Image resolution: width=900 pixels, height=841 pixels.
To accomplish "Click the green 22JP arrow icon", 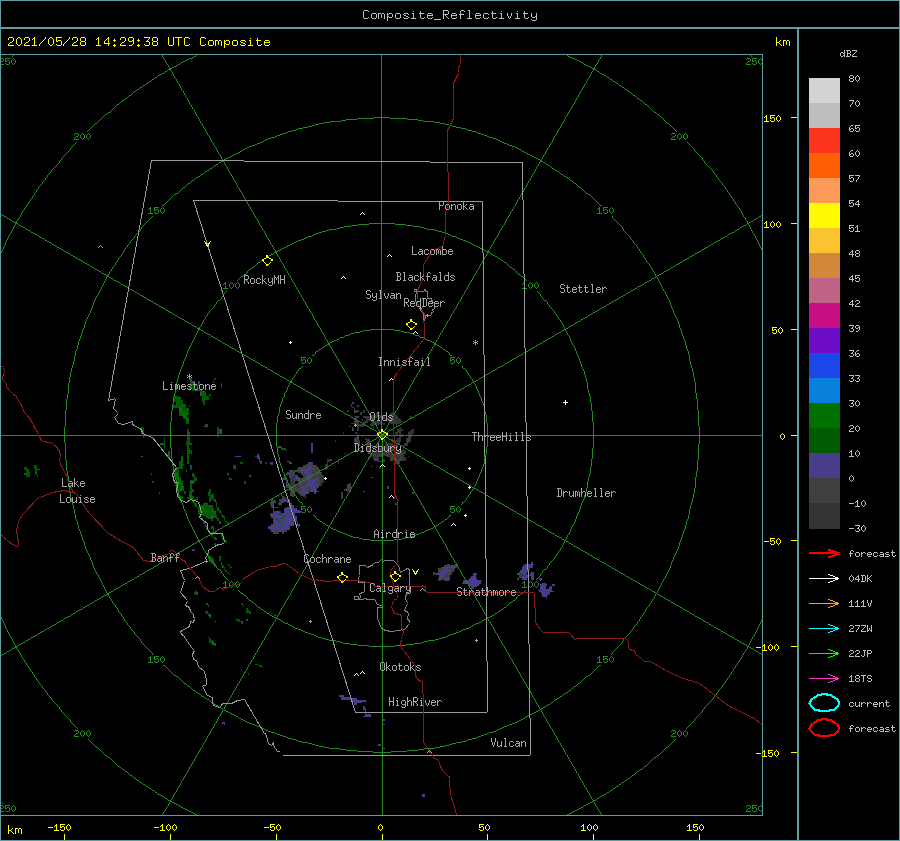I will [x=824, y=653].
